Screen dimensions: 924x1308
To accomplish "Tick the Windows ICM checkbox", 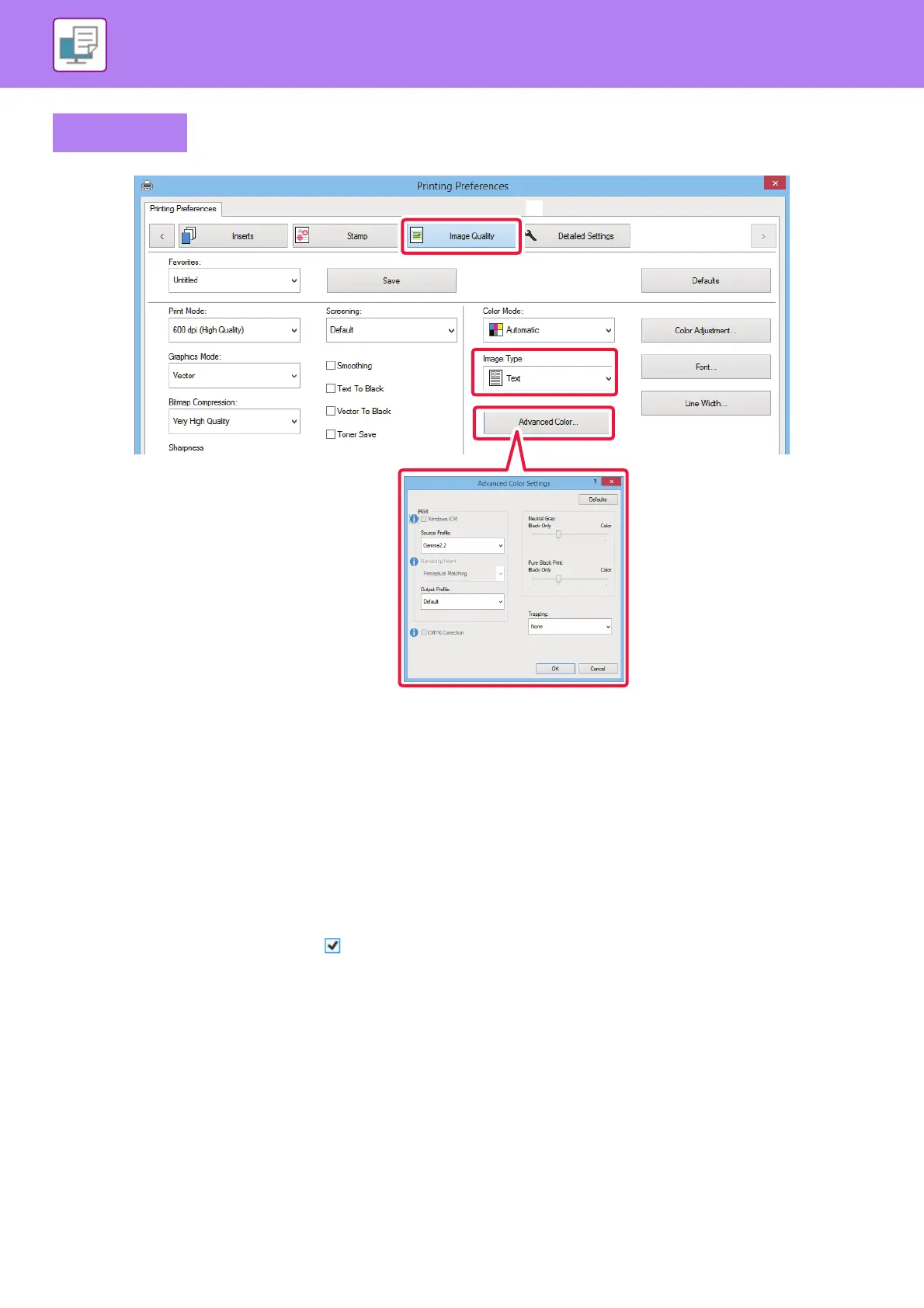I will tap(424, 519).
